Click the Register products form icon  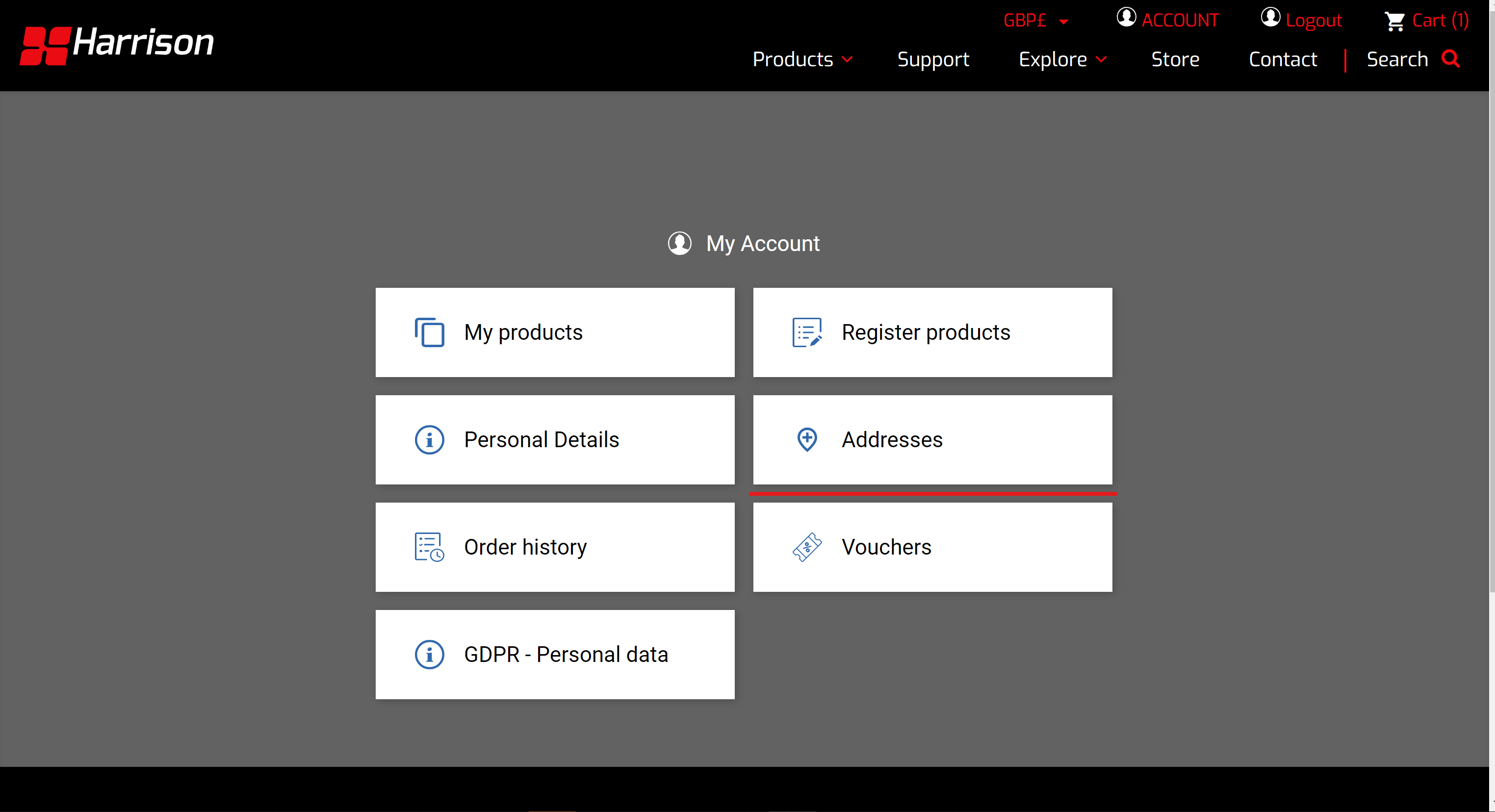[807, 332]
